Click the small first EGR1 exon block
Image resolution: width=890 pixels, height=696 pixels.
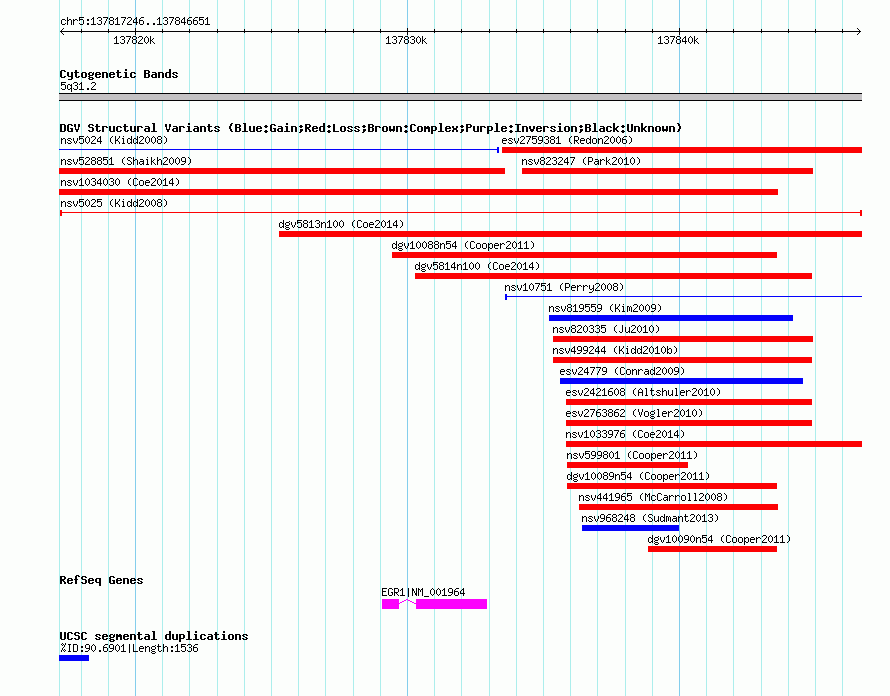391,604
